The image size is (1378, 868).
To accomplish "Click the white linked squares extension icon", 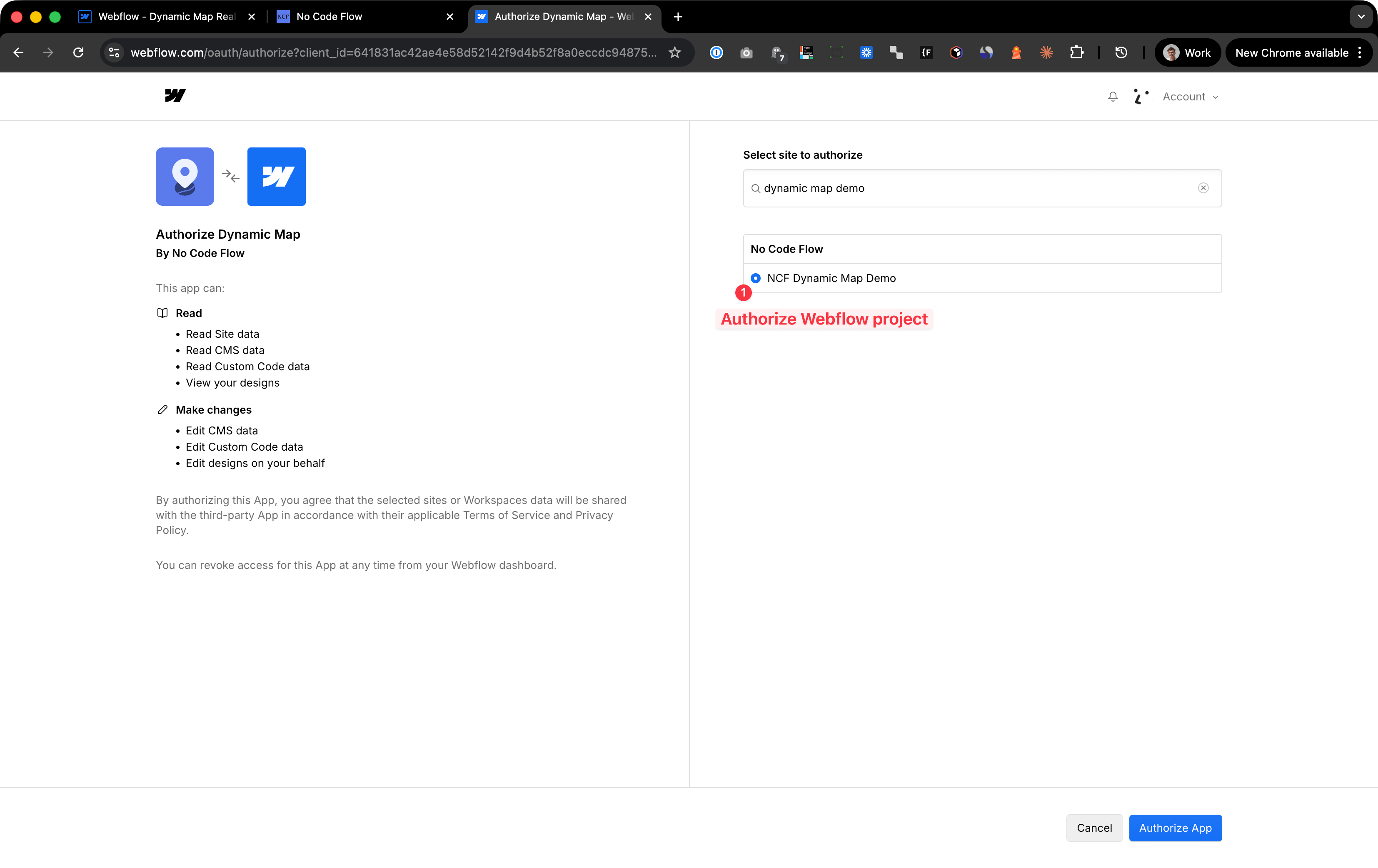I will [x=896, y=52].
